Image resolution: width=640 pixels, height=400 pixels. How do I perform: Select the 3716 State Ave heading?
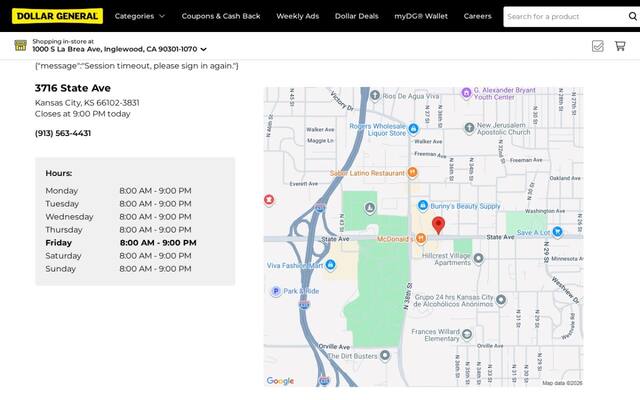pos(73,88)
